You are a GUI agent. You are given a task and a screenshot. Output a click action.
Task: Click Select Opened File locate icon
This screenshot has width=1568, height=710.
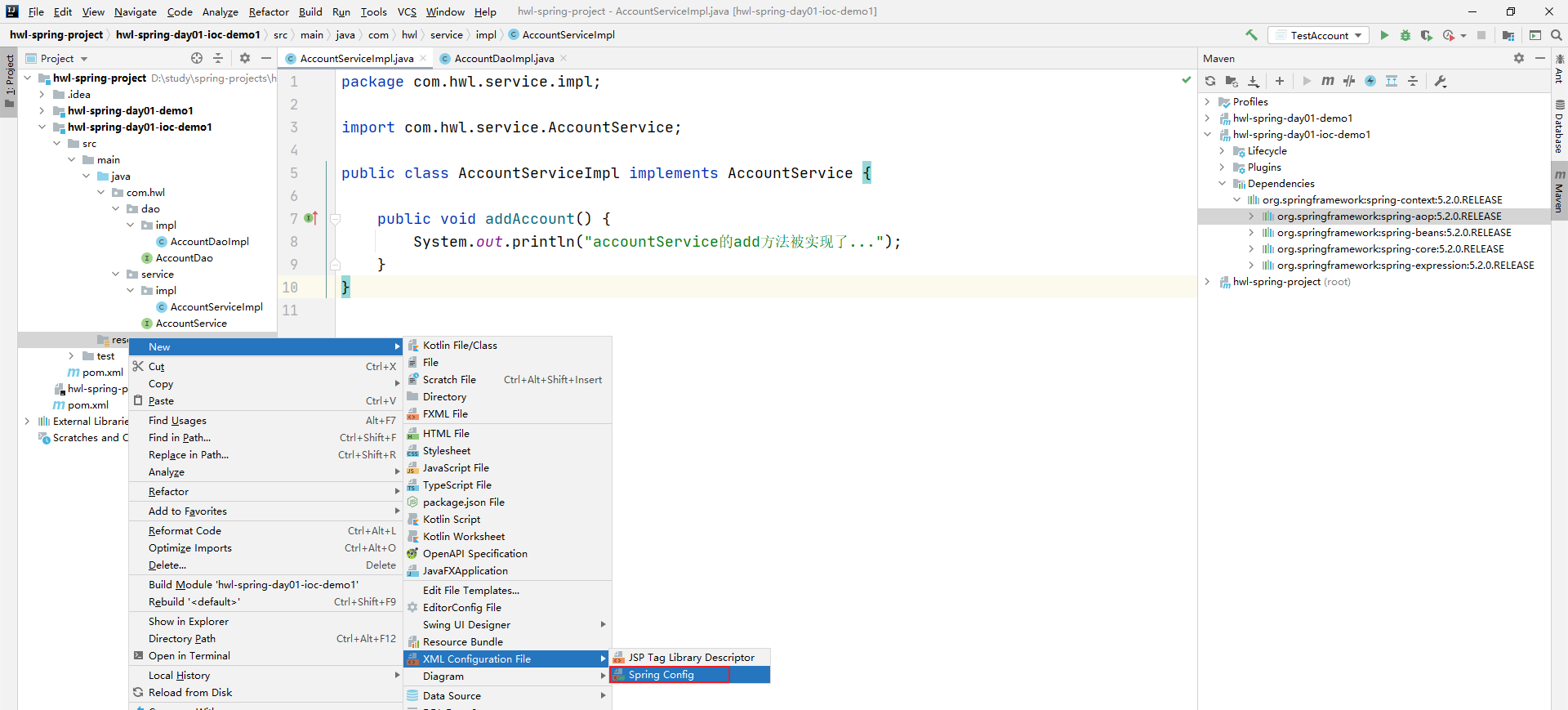pyautogui.click(x=197, y=58)
